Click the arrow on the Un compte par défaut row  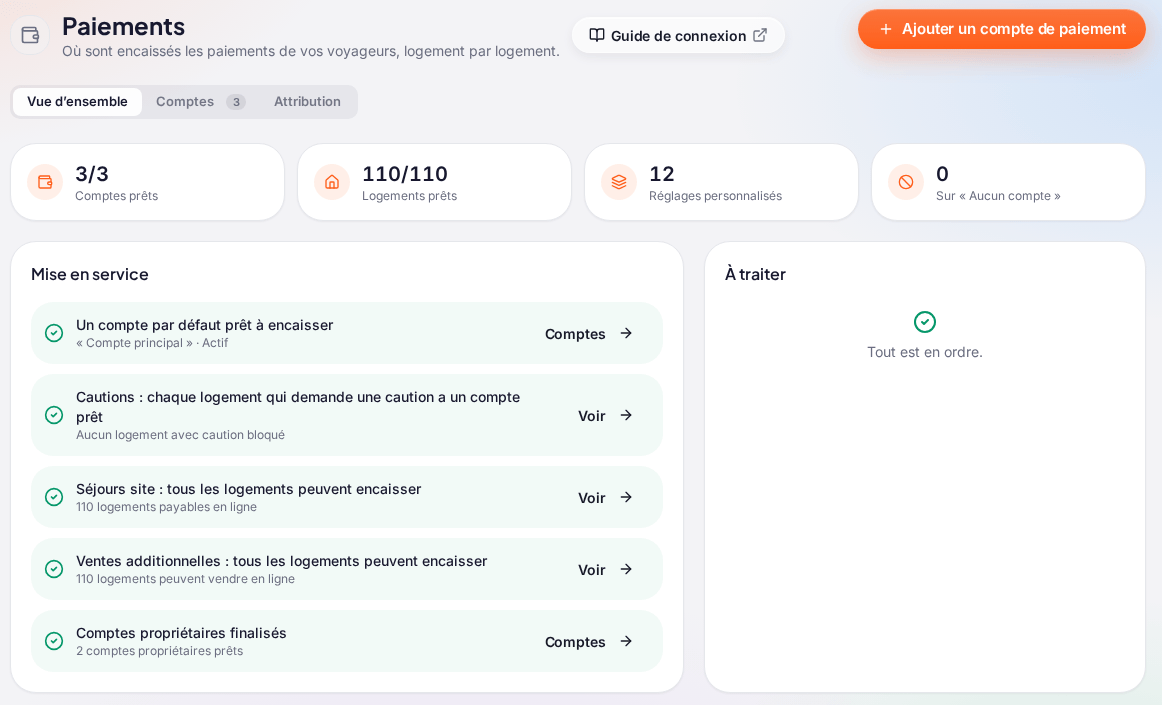pos(626,334)
